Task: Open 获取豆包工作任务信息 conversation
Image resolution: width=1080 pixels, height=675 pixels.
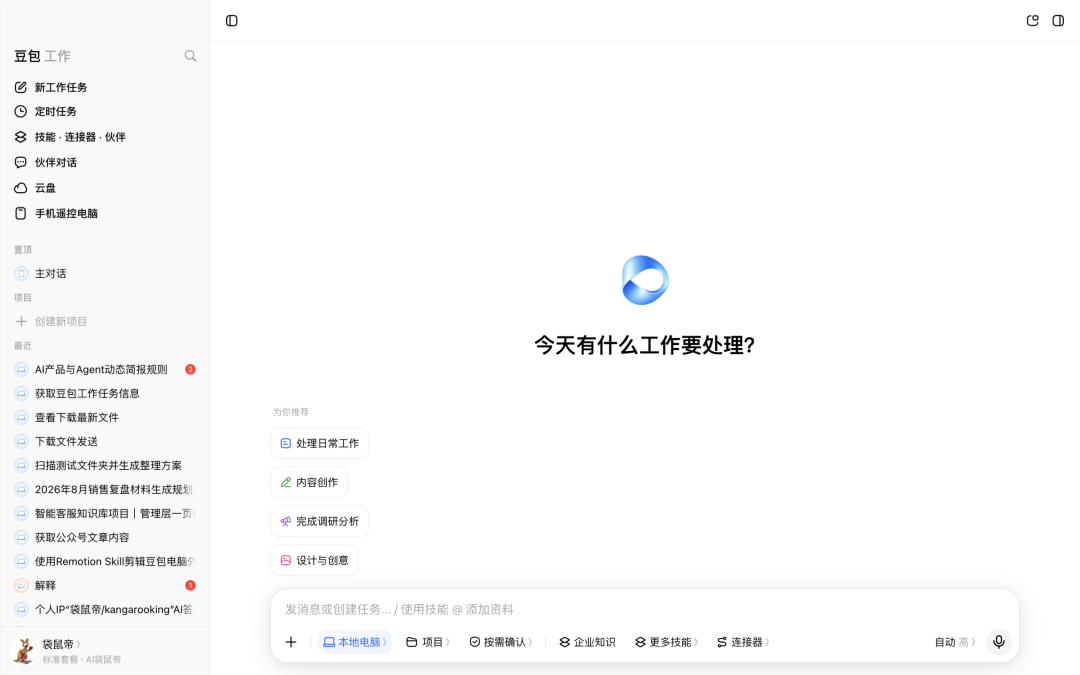Action: [105, 393]
